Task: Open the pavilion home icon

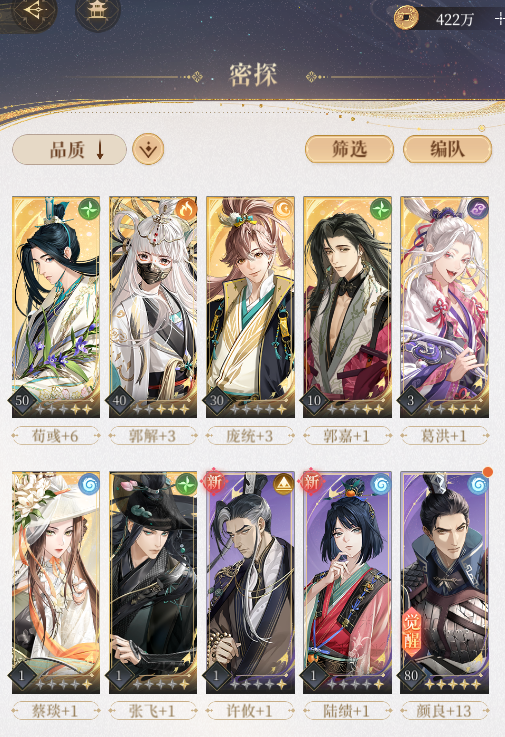Action: 97,10
